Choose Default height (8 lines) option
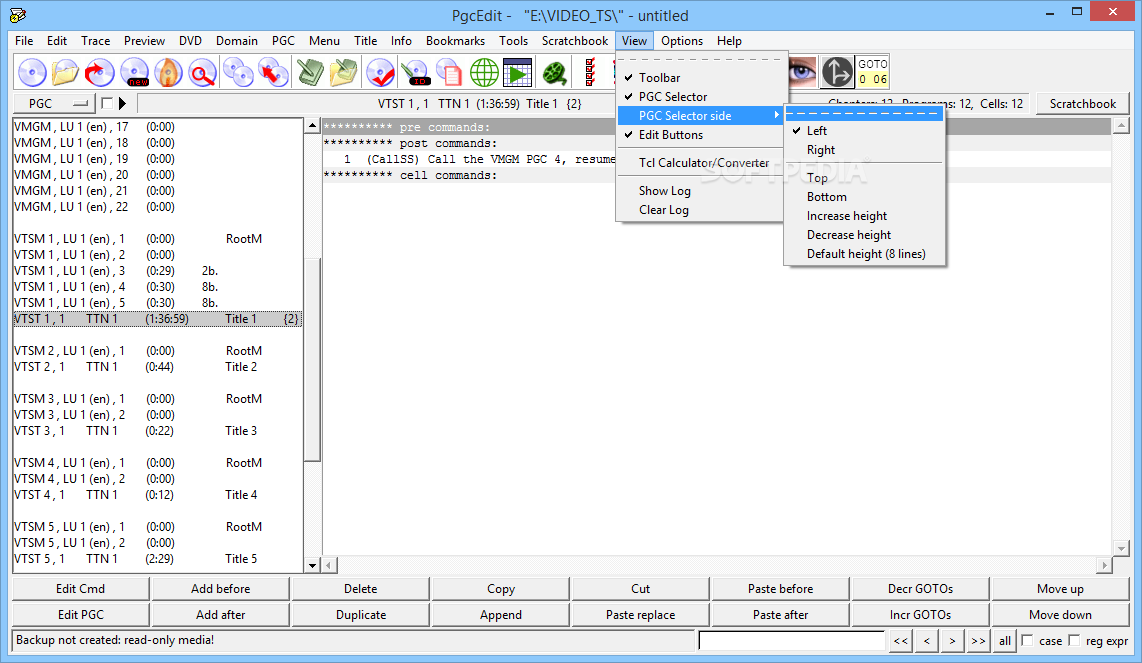This screenshot has height=663, width=1142. click(x=865, y=254)
